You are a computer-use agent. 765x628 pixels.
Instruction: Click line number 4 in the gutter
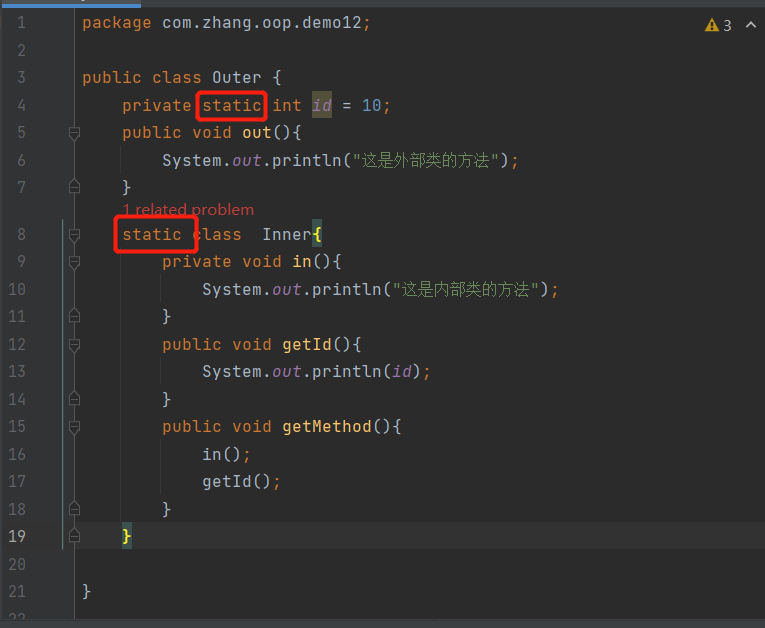click(x=21, y=105)
